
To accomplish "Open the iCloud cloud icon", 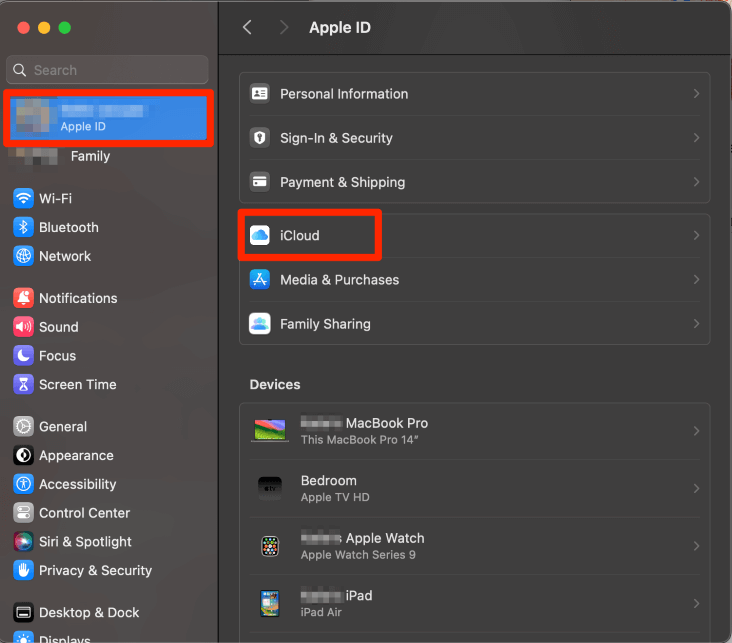I will click(260, 235).
